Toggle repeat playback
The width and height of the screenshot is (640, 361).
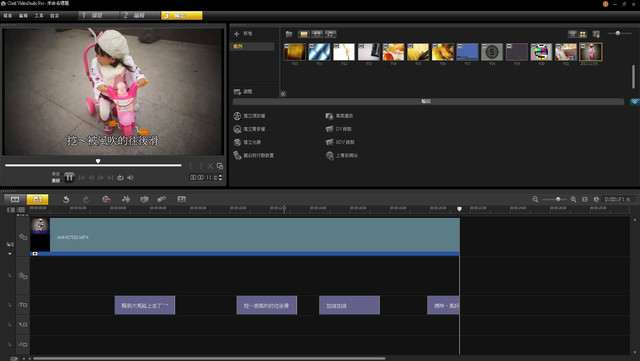pos(120,178)
